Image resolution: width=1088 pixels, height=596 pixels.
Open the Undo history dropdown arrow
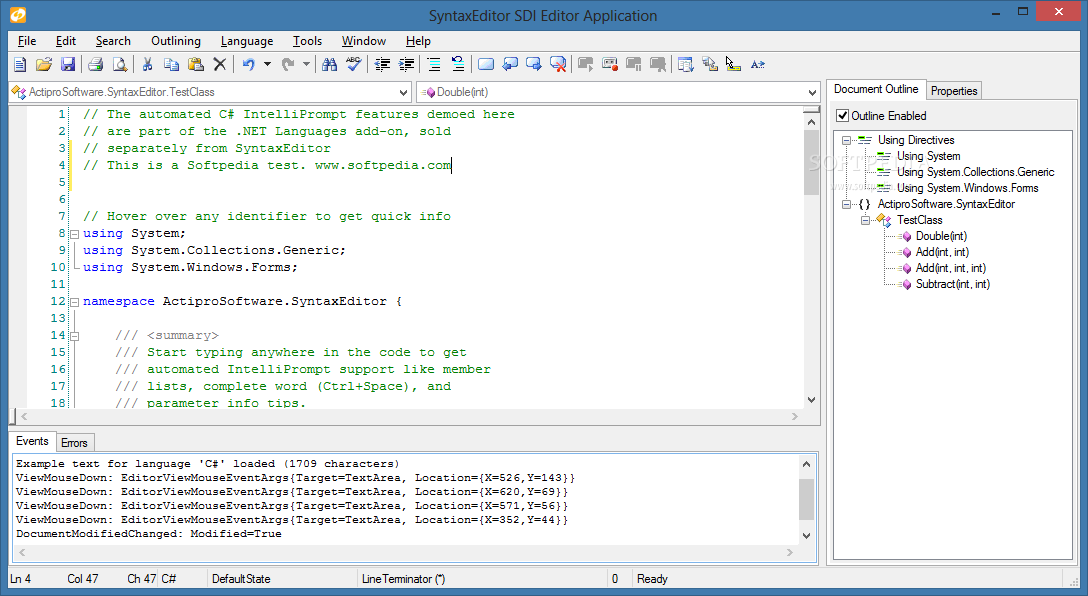point(266,65)
